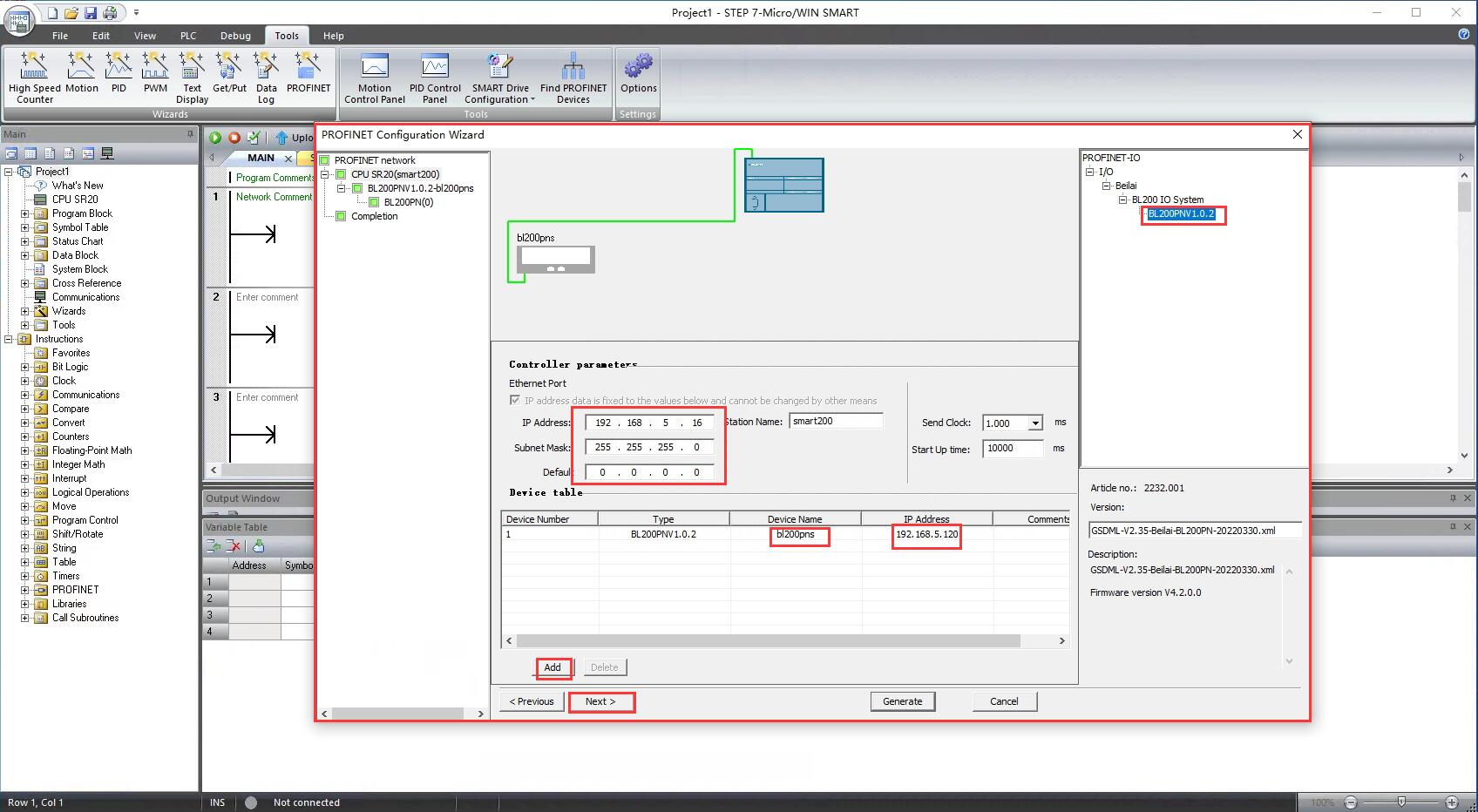The width and height of the screenshot is (1478, 812).
Task: Click the Print icon in quick access toolbar
Action: coord(110,13)
